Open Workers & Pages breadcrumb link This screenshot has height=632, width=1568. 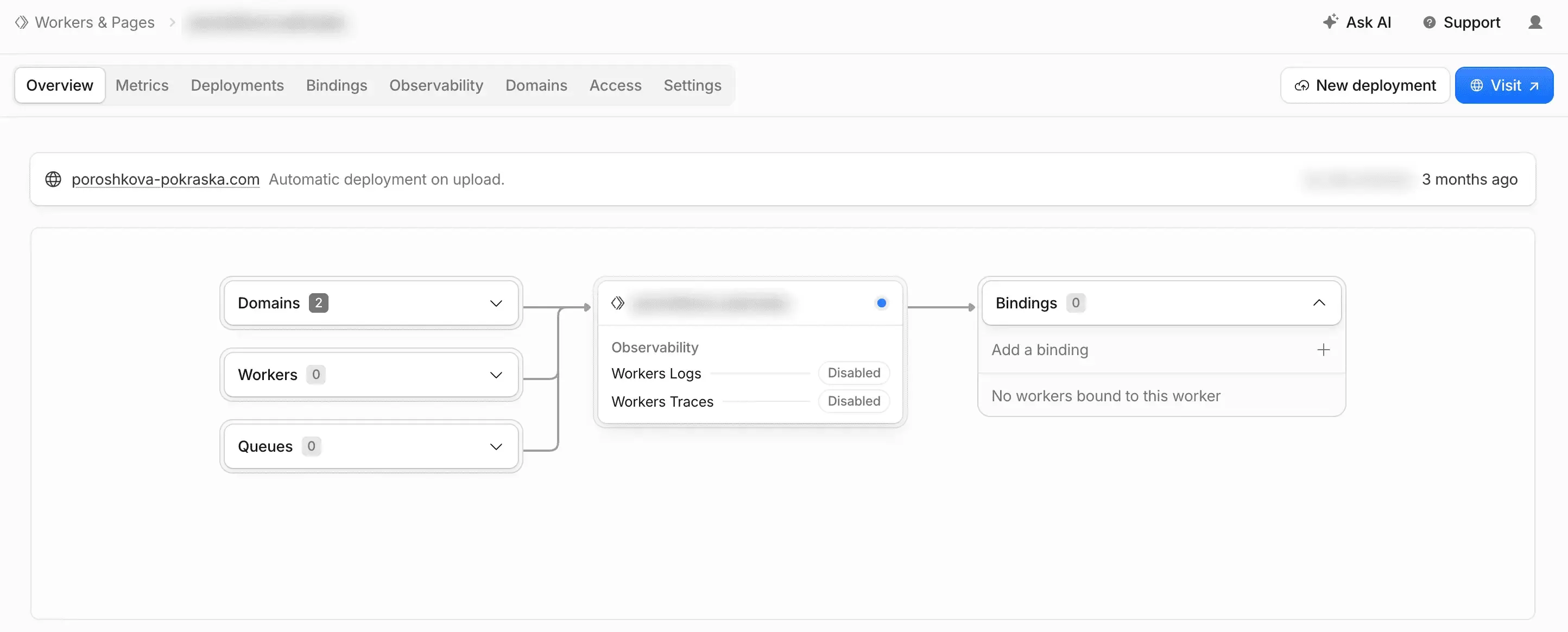[x=94, y=22]
